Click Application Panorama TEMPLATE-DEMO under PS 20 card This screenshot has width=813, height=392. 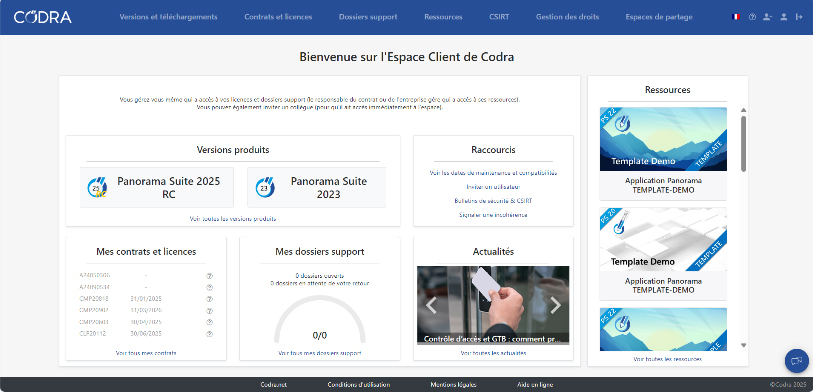[x=663, y=286]
